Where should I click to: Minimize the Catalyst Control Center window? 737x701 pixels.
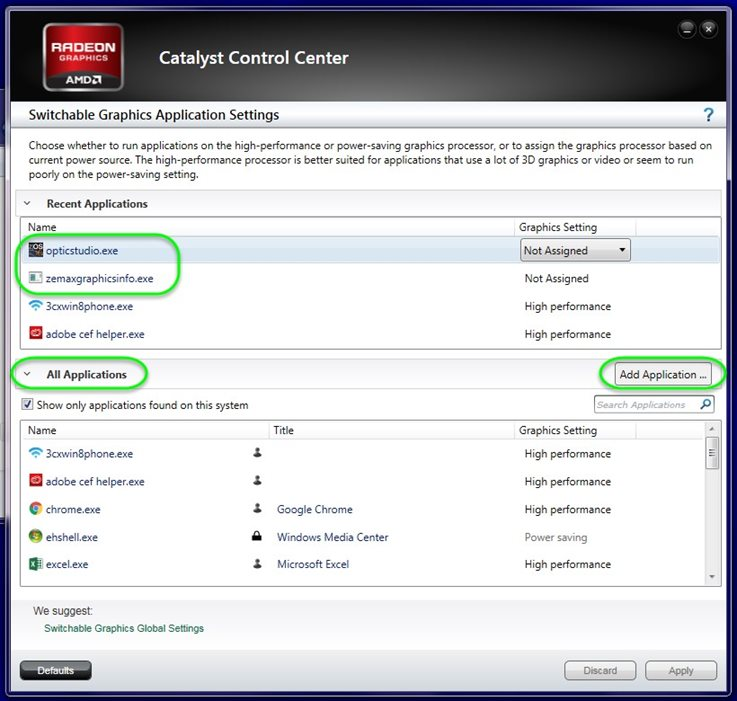click(687, 30)
